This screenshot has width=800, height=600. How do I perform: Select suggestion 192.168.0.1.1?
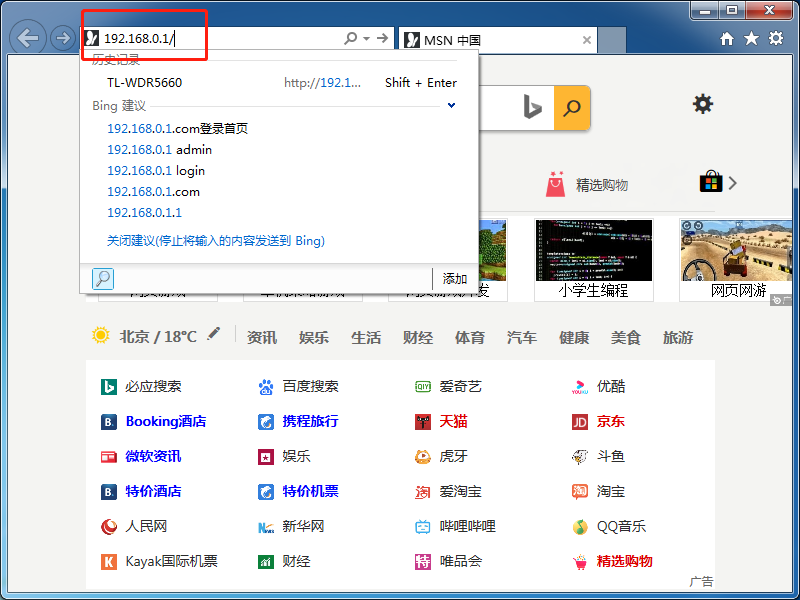pyautogui.click(x=144, y=213)
